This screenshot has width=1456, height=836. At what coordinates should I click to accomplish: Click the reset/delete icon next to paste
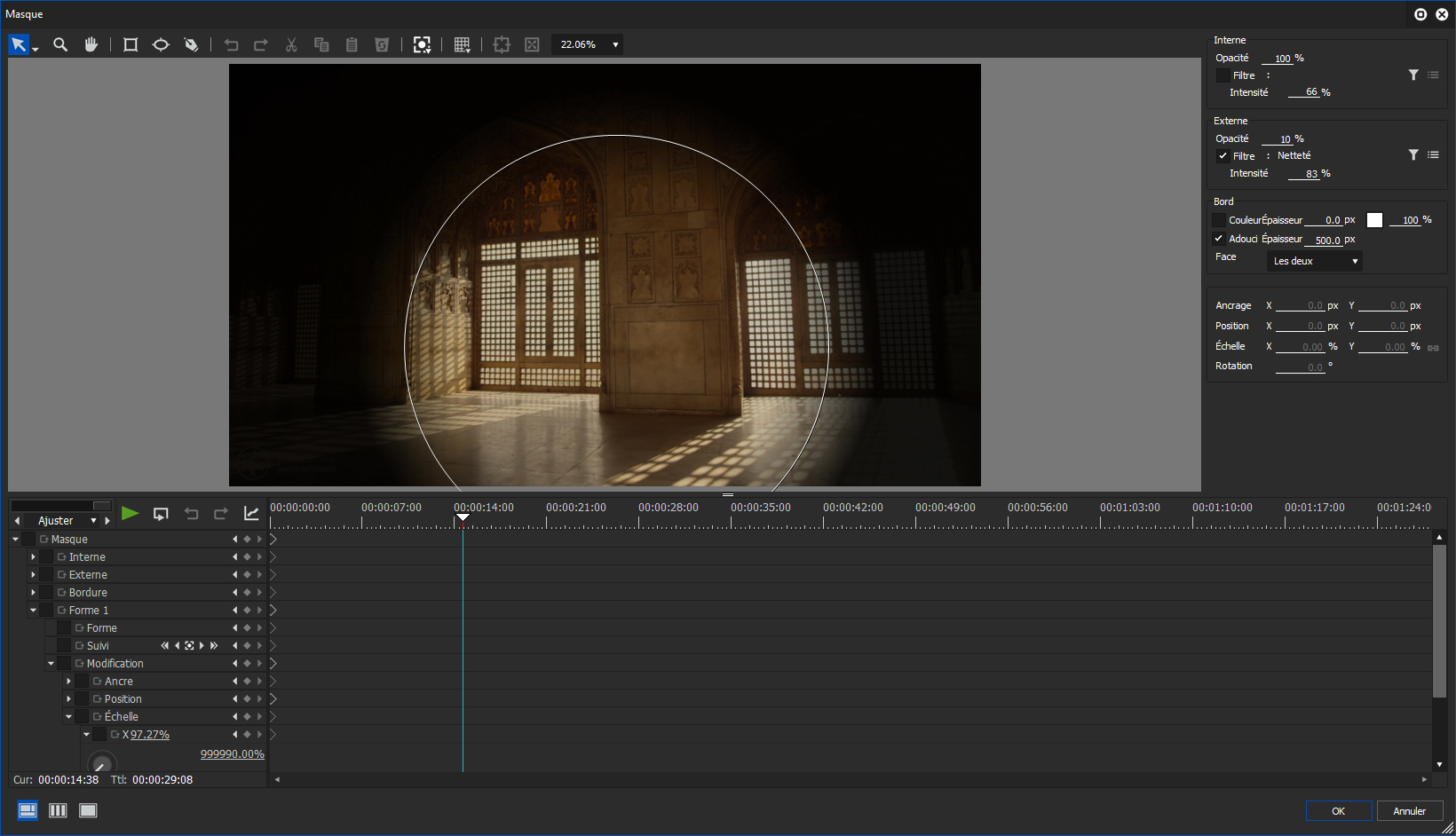click(382, 44)
